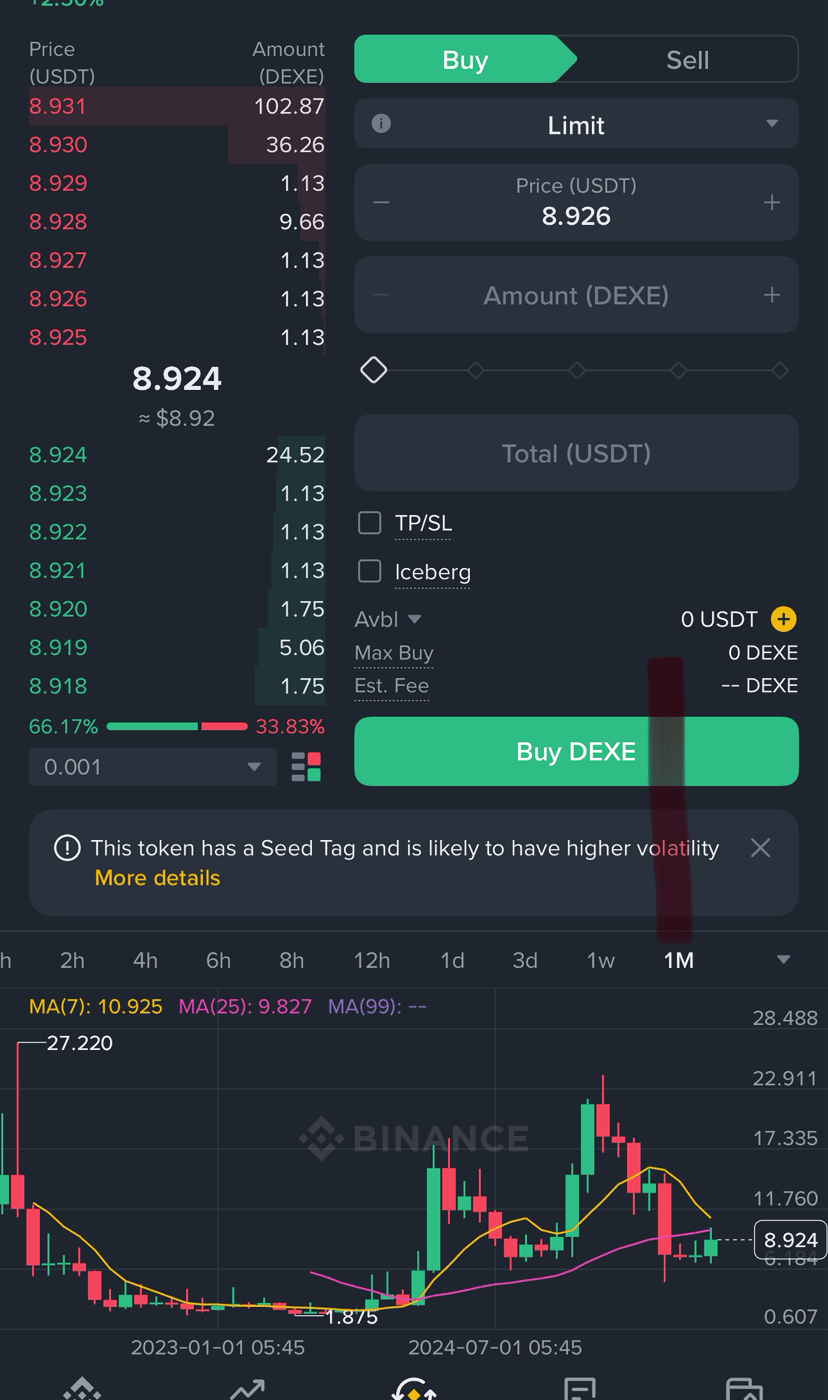
Task: Enable the Iceberg checkbox
Action: point(370,571)
